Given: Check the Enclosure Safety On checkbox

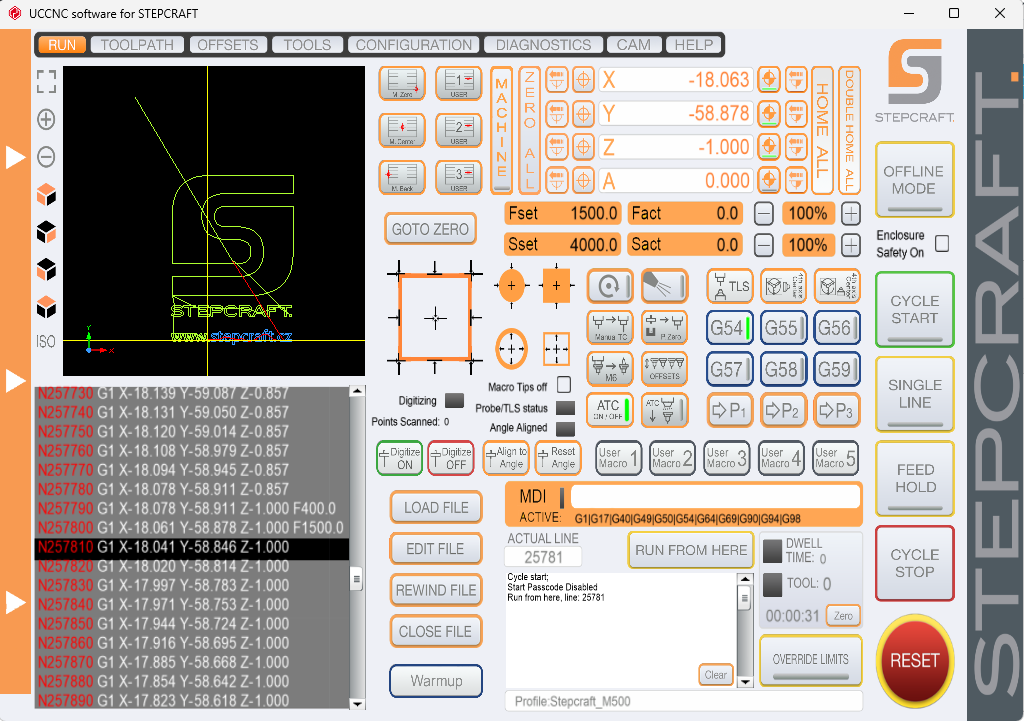Looking at the screenshot, I should (x=942, y=244).
